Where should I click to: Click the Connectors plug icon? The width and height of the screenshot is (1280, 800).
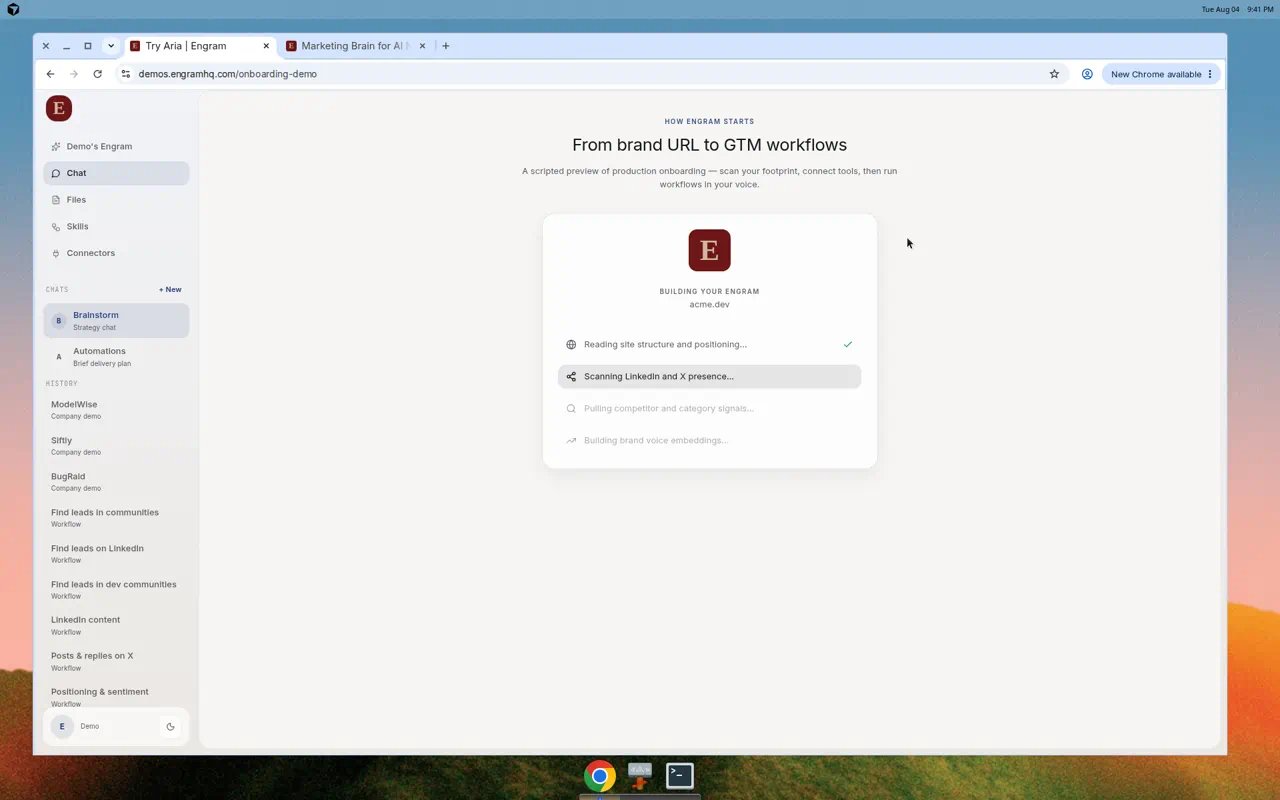pos(56,253)
